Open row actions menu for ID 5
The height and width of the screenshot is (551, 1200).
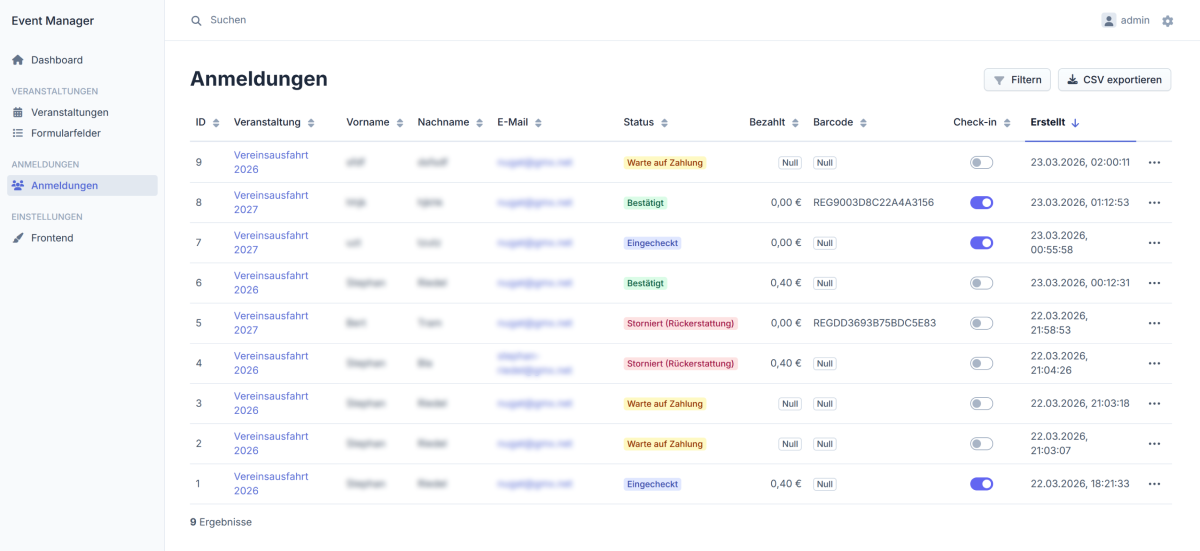click(1154, 323)
